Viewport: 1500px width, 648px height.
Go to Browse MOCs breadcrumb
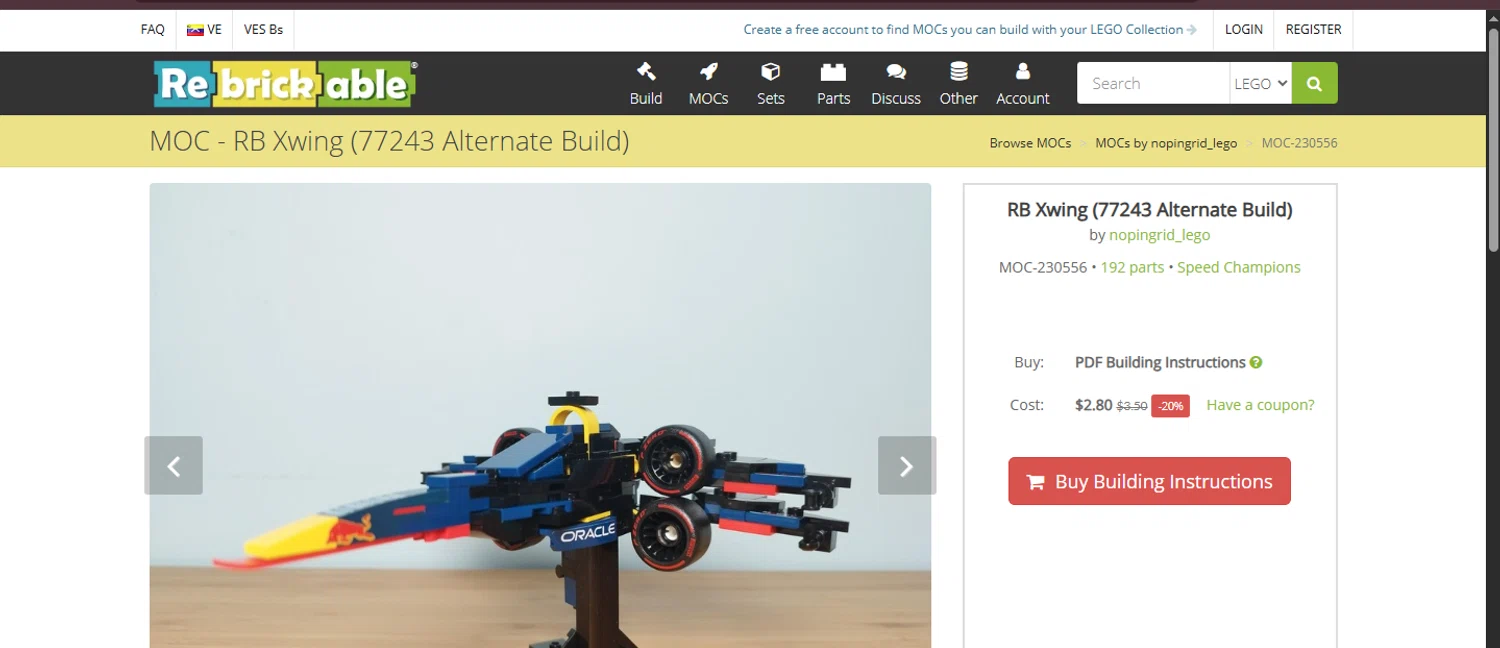pos(1030,143)
